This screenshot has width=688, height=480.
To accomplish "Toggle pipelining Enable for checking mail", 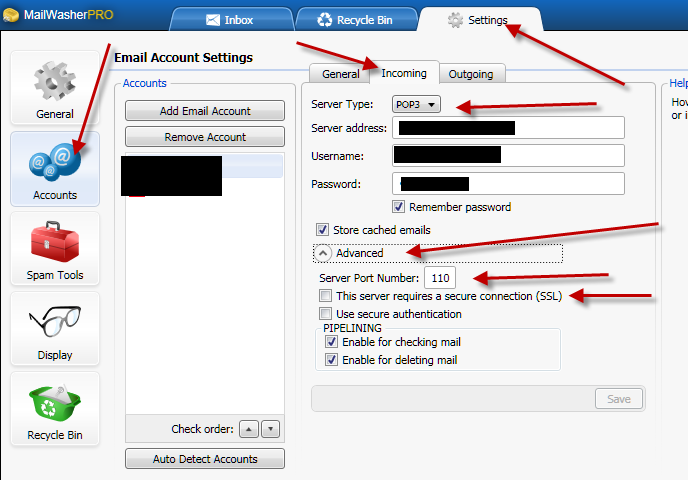I will click(331, 342).
